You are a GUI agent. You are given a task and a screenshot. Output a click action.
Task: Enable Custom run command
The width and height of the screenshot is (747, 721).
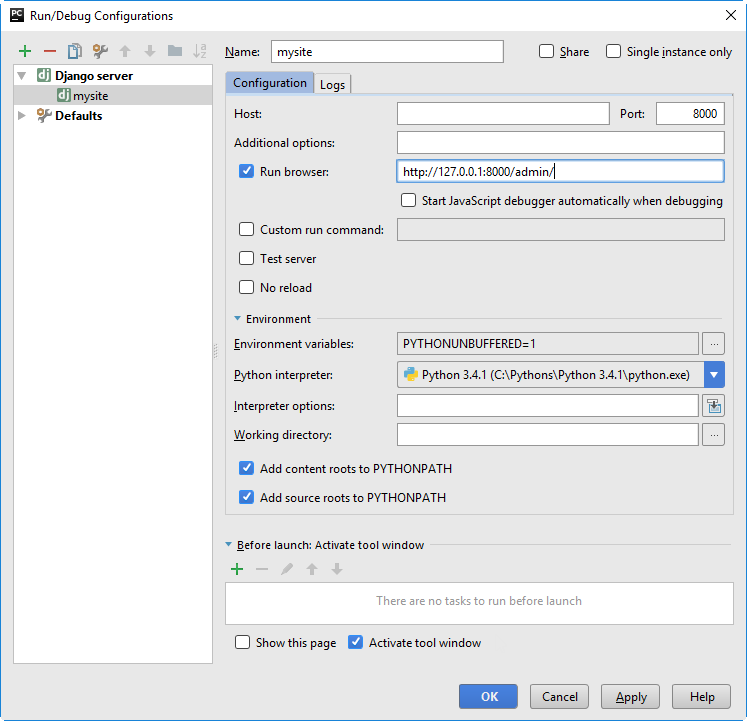coord(246,229)
